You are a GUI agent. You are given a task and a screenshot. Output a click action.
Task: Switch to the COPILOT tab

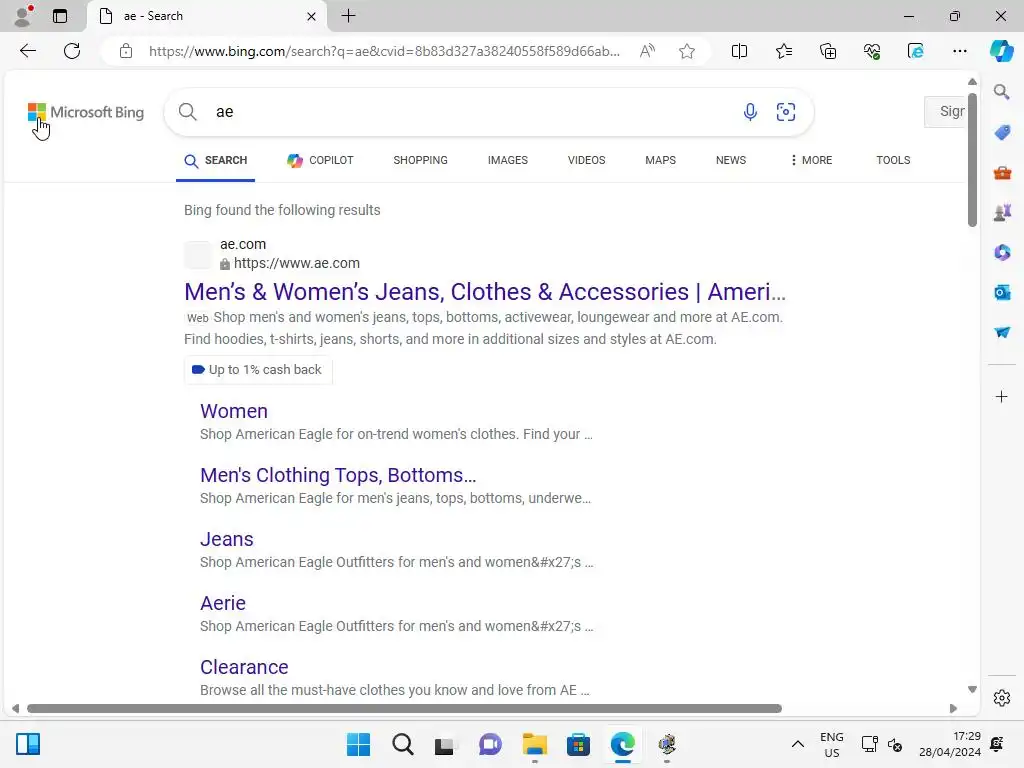coord(320,160)
